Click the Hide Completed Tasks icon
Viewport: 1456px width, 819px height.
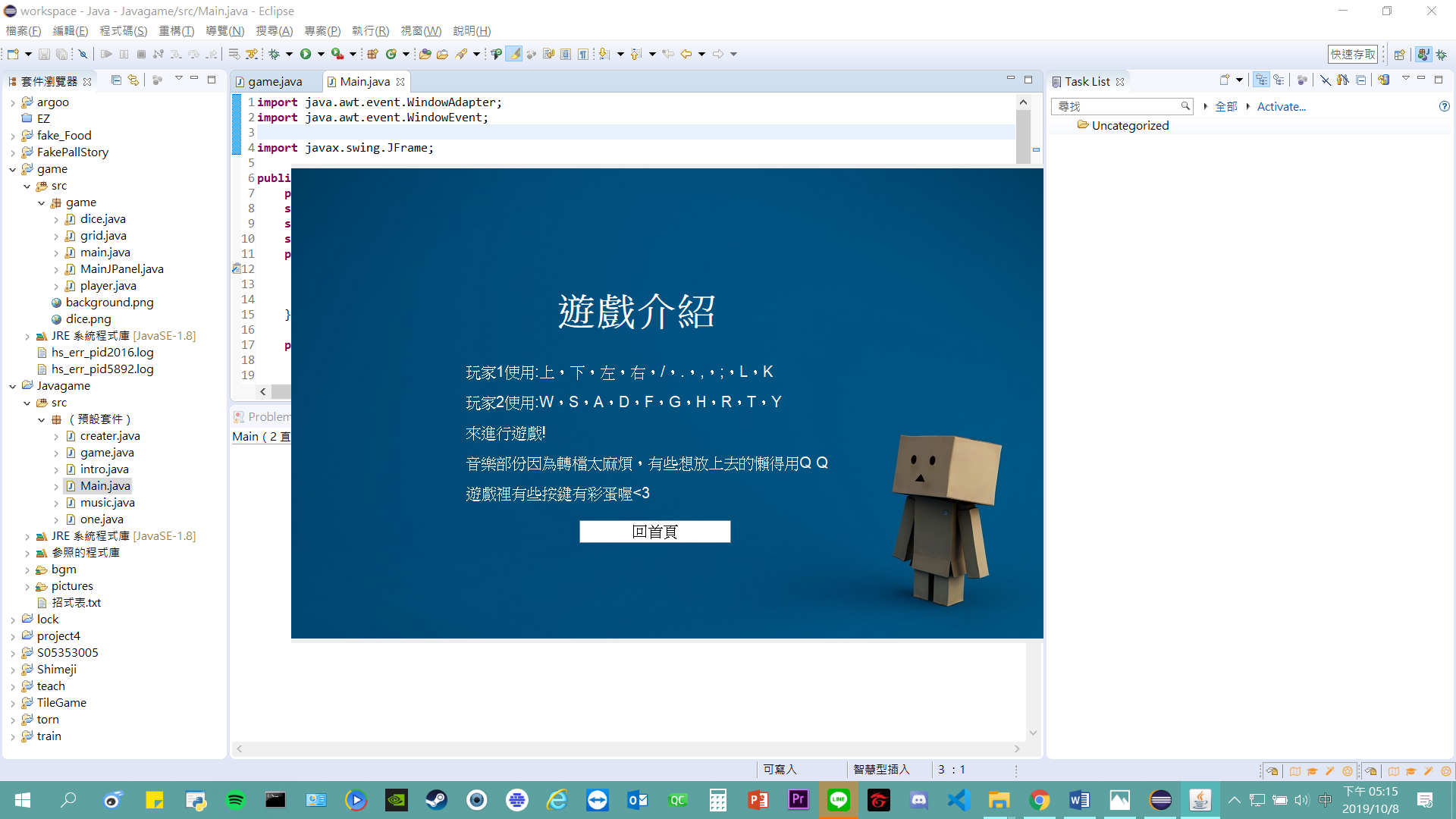point(1326,80)
